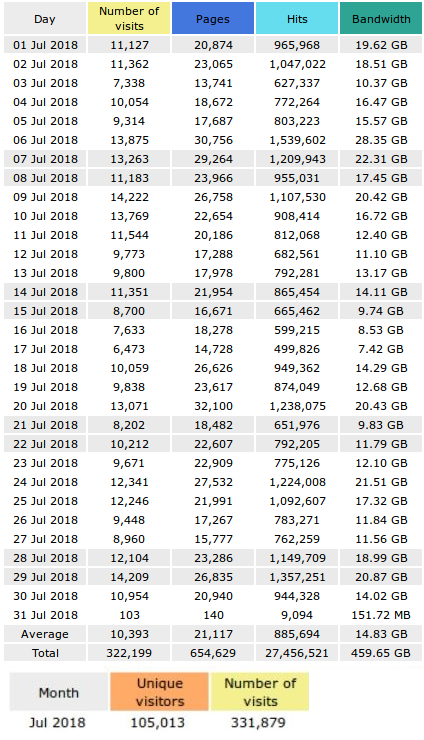Click the Total row label
This screenshot has height=740, width=424.
[x=45, y=653]
